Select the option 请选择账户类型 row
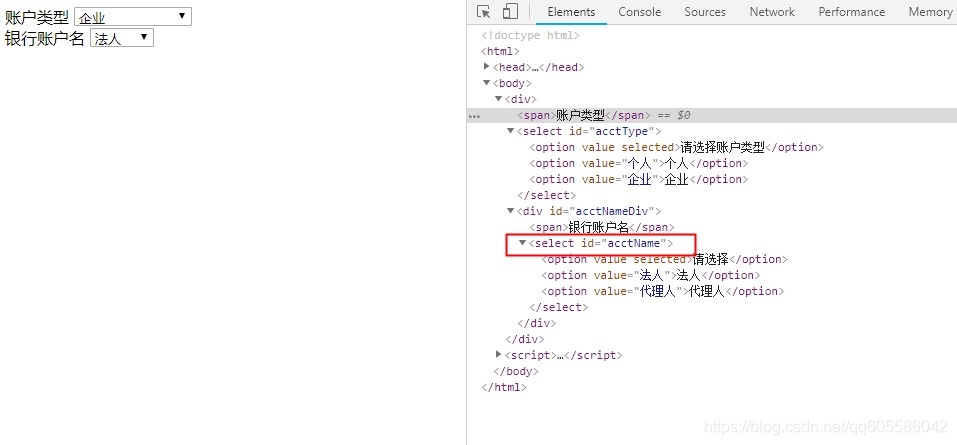957x445 pixels. click(676, 147)
